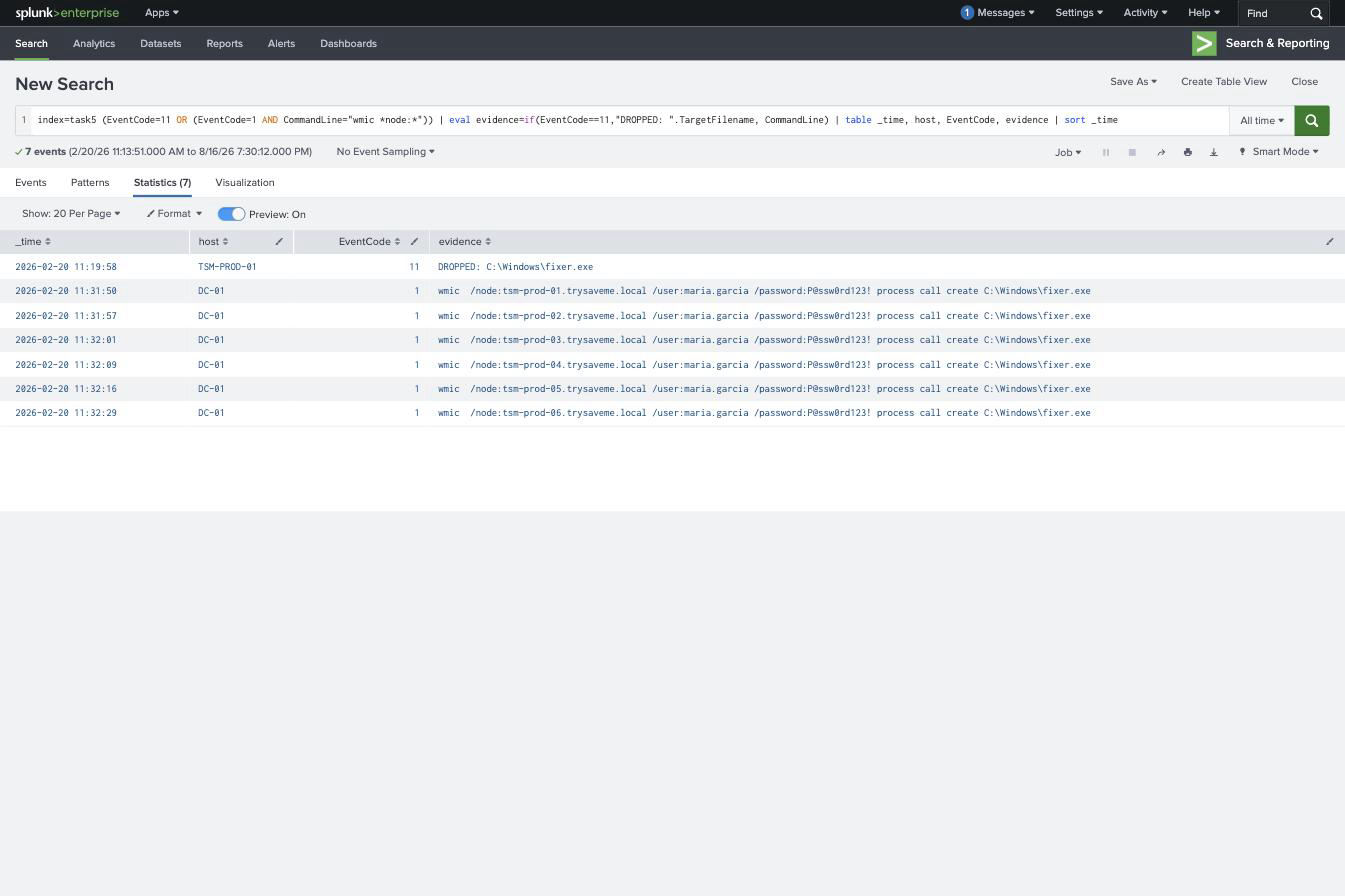
Task: Open the Job dropdown
Action: [x=1068, y=152]
